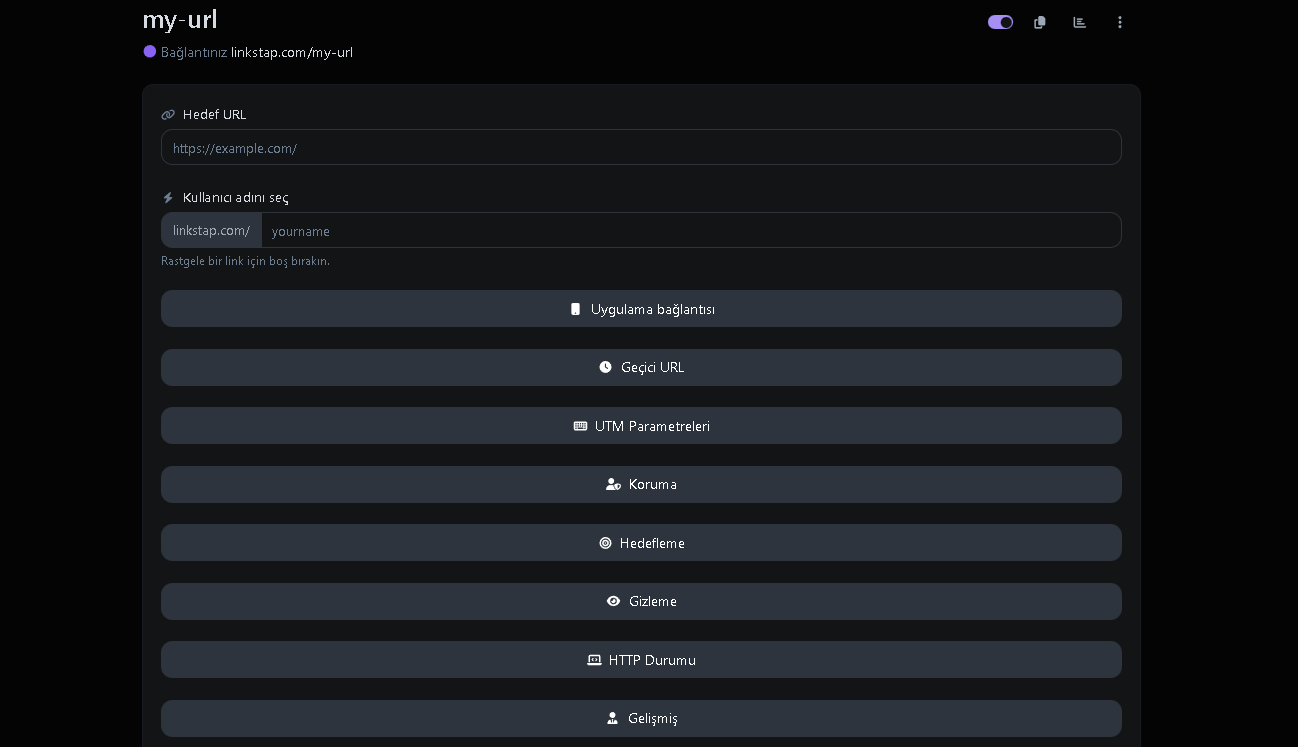
Task: Expand the Geçici URL section
Action: click(x=641, y=367)
